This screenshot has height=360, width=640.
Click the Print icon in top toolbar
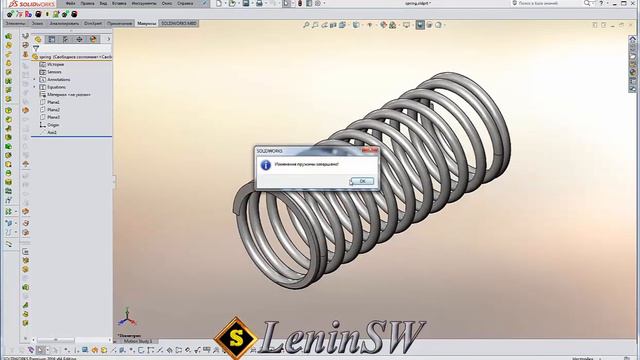(x=259, y=3)
